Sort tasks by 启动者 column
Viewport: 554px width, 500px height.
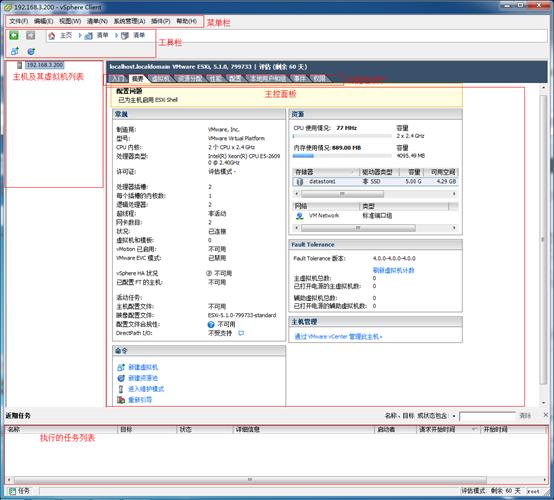coord(395,430)
